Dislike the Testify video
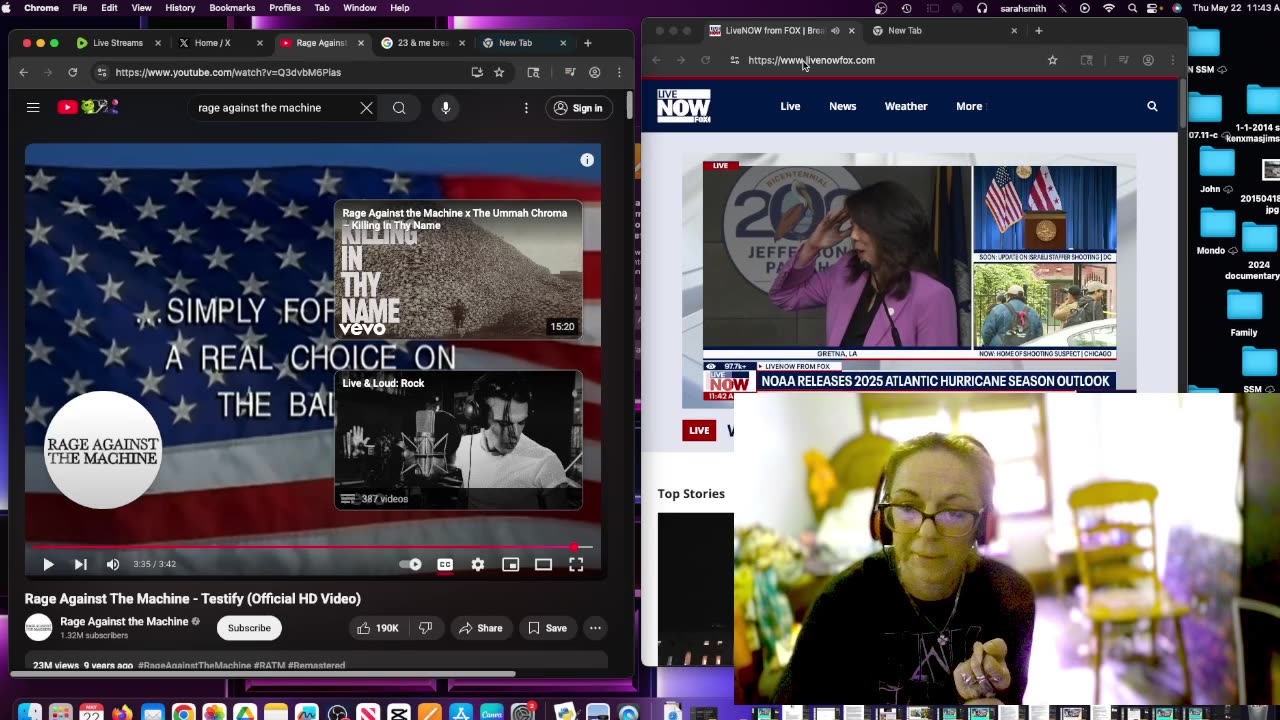 click(x=425, y=628)
